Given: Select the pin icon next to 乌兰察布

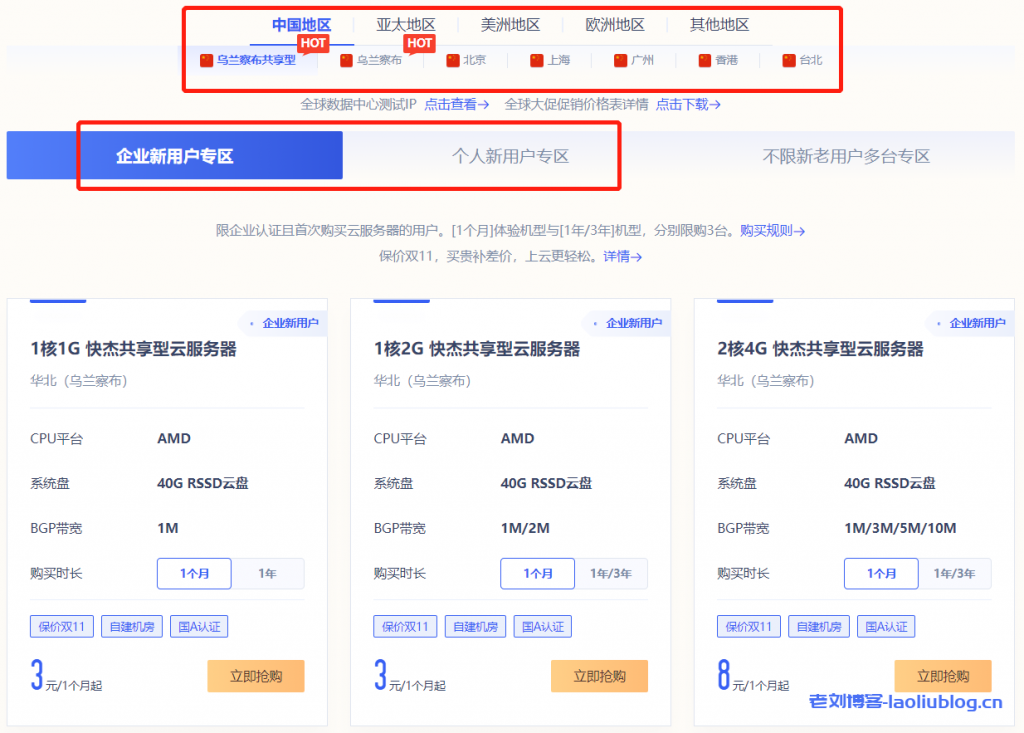Looking at the screenshot, I should click(x=348, y=60).
